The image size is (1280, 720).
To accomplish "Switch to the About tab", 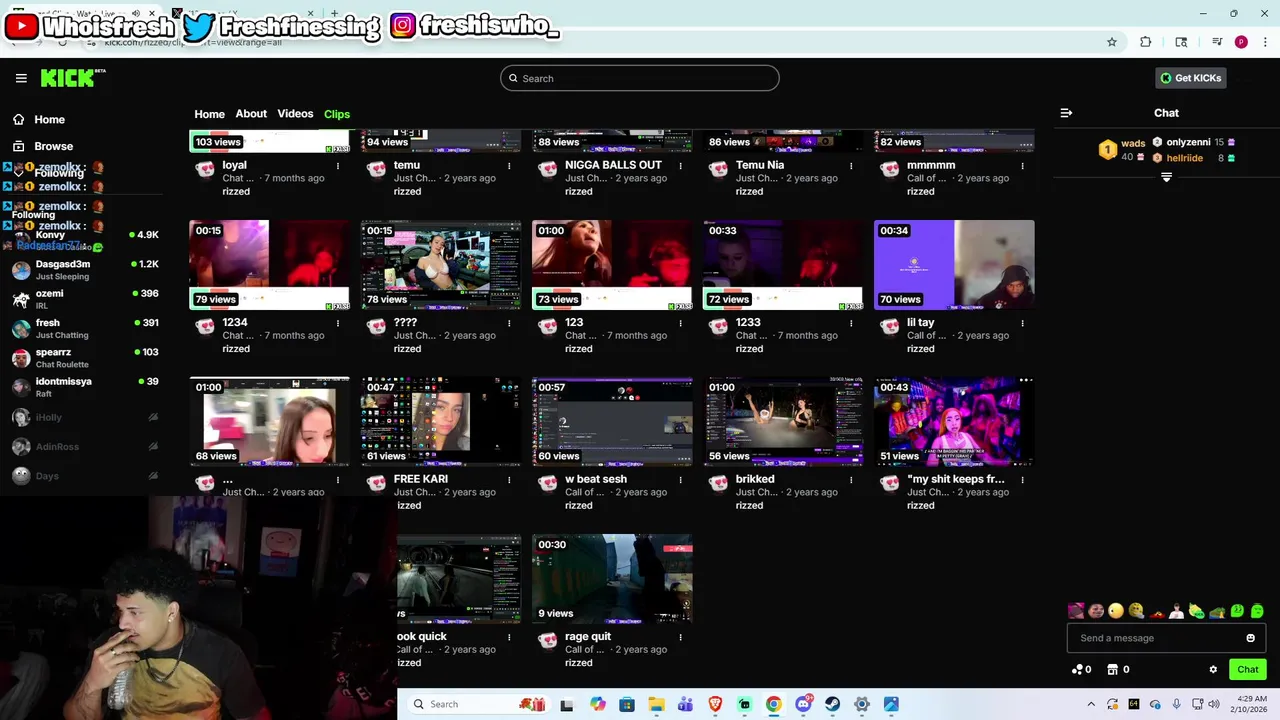I will (251, 114).
